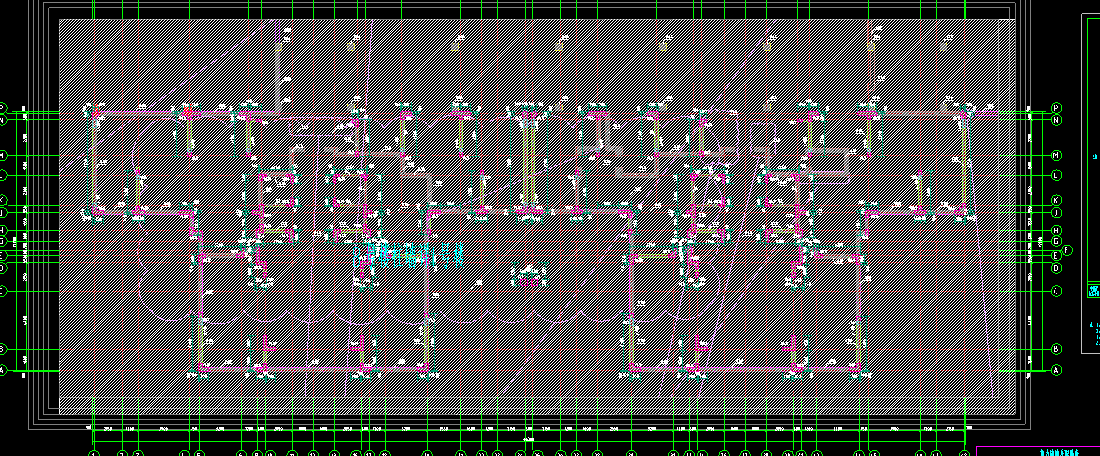Pick the left-side axis bubble N

coord(2,120)
